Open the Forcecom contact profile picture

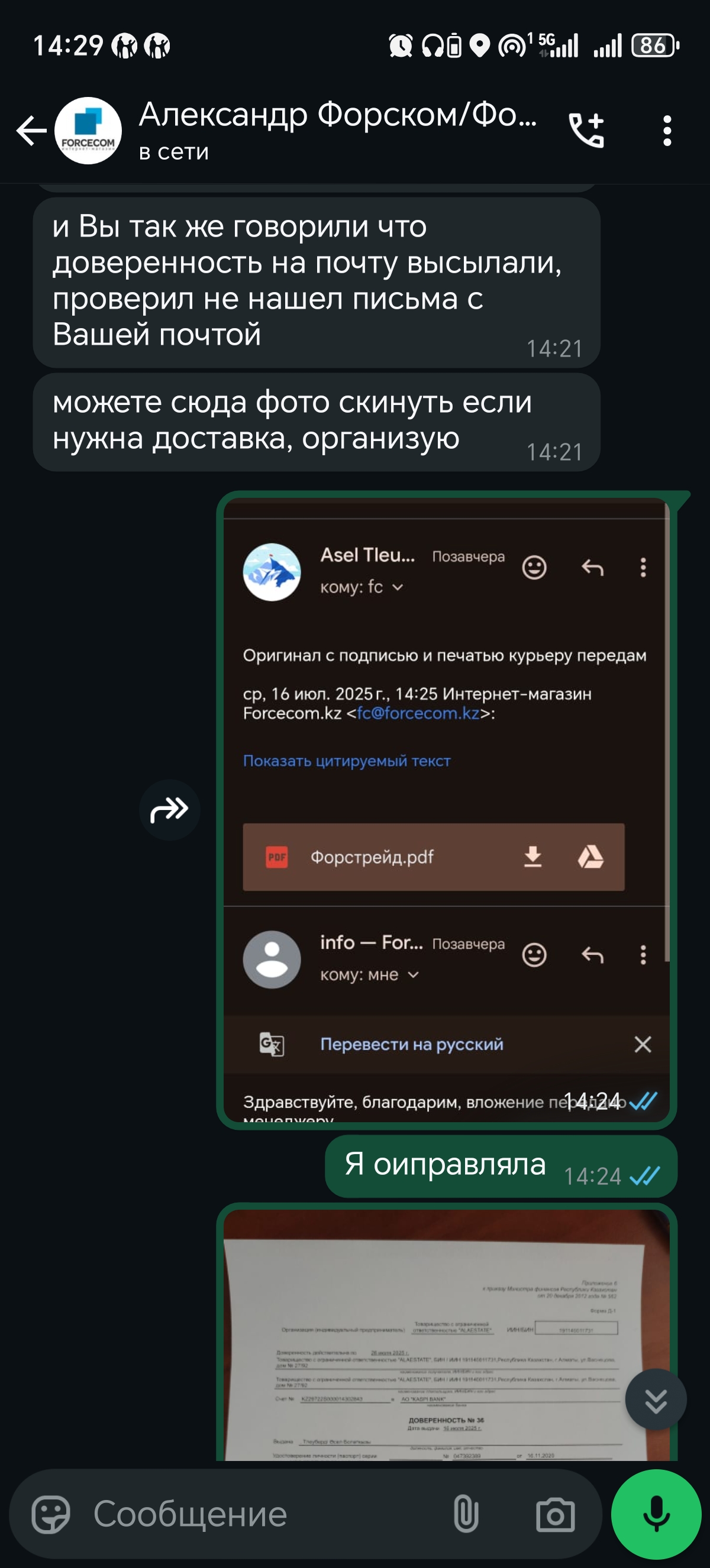pyautogui.click(x=88, y=130)
